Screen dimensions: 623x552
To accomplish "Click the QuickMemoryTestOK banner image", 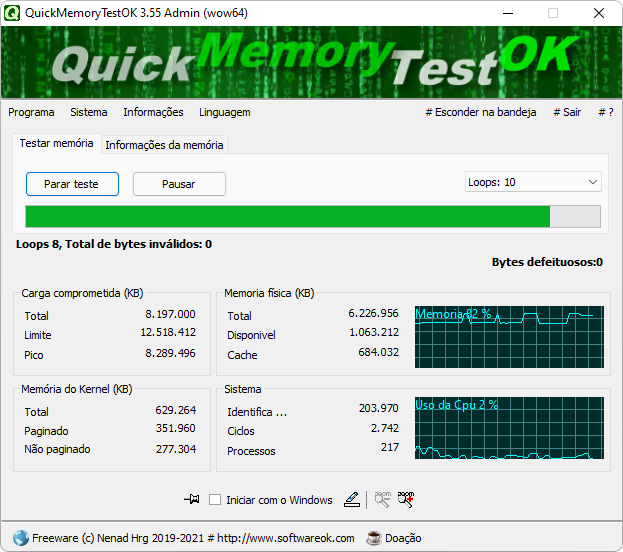I will [312, 62].
